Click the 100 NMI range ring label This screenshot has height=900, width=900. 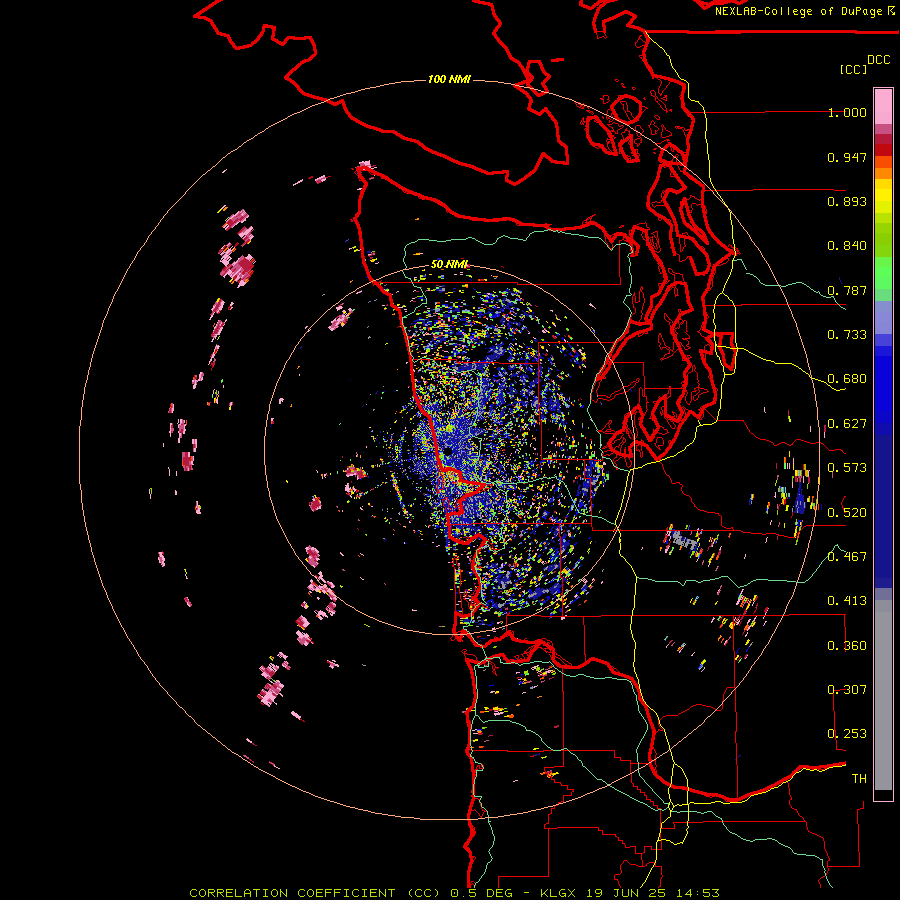pos(449,79)
